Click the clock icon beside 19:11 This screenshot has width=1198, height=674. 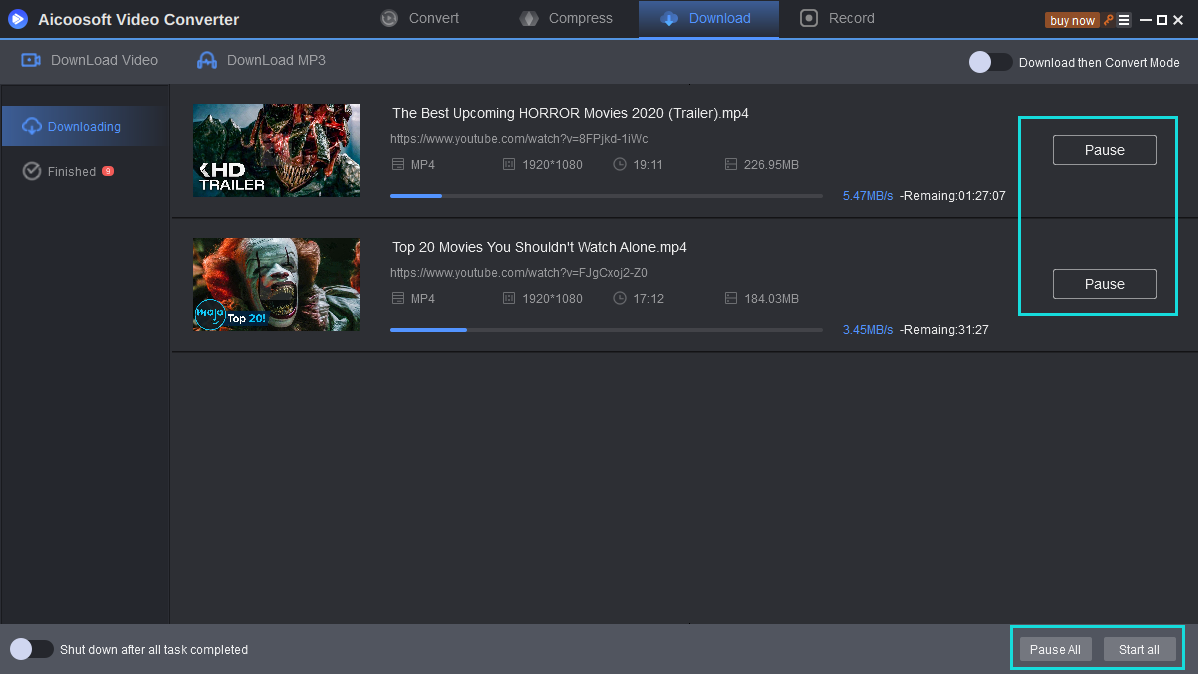[620, 164]
